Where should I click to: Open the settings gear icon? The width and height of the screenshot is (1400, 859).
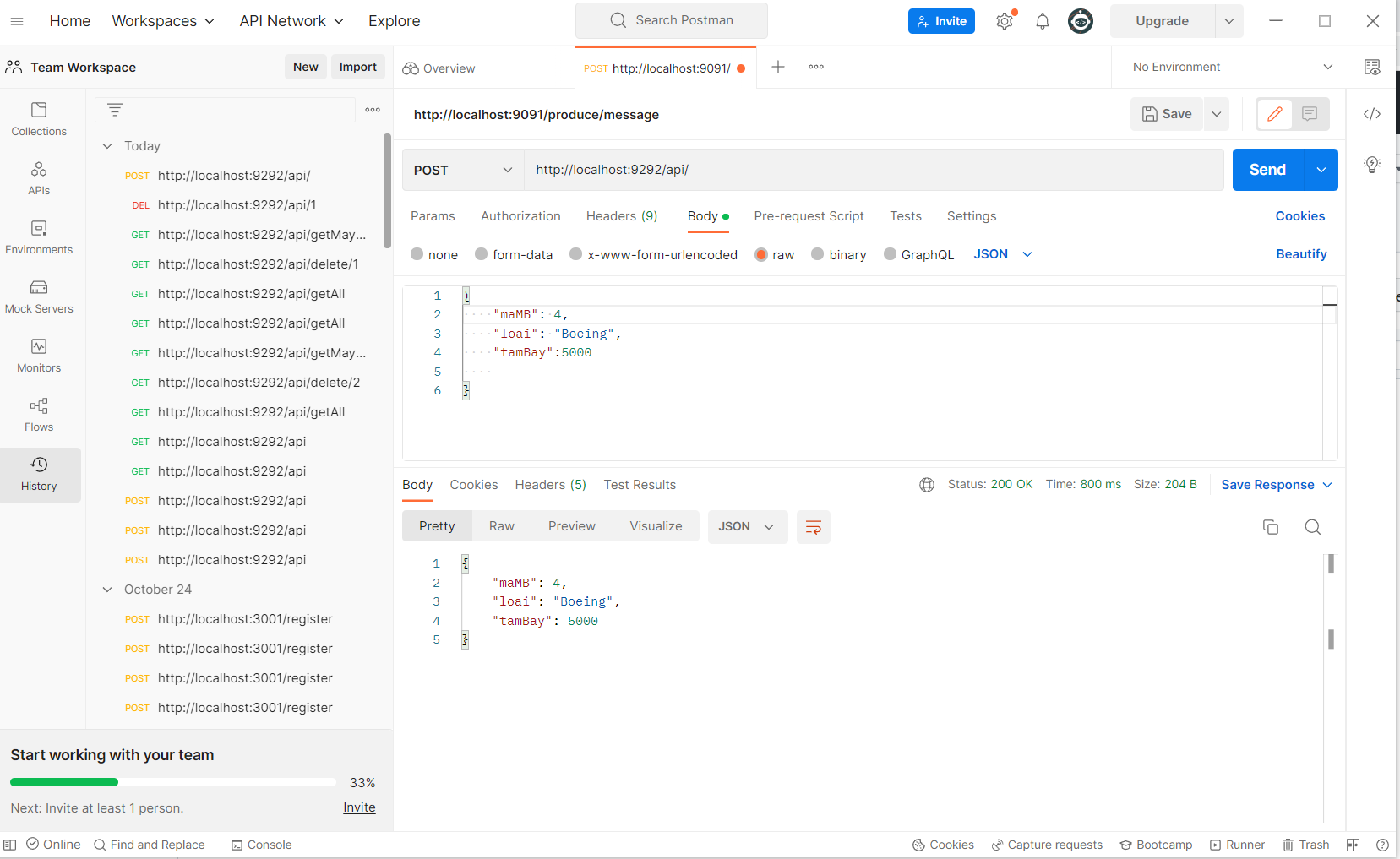click(x=1005, y=21)
